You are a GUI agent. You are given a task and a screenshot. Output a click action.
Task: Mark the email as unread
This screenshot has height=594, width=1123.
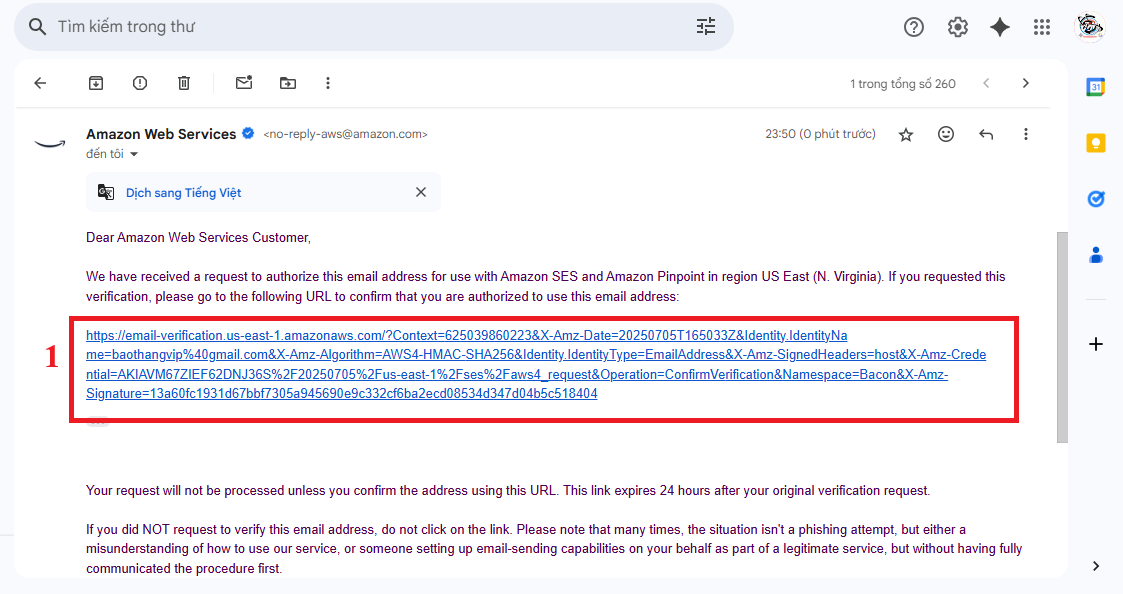(244, 82)
